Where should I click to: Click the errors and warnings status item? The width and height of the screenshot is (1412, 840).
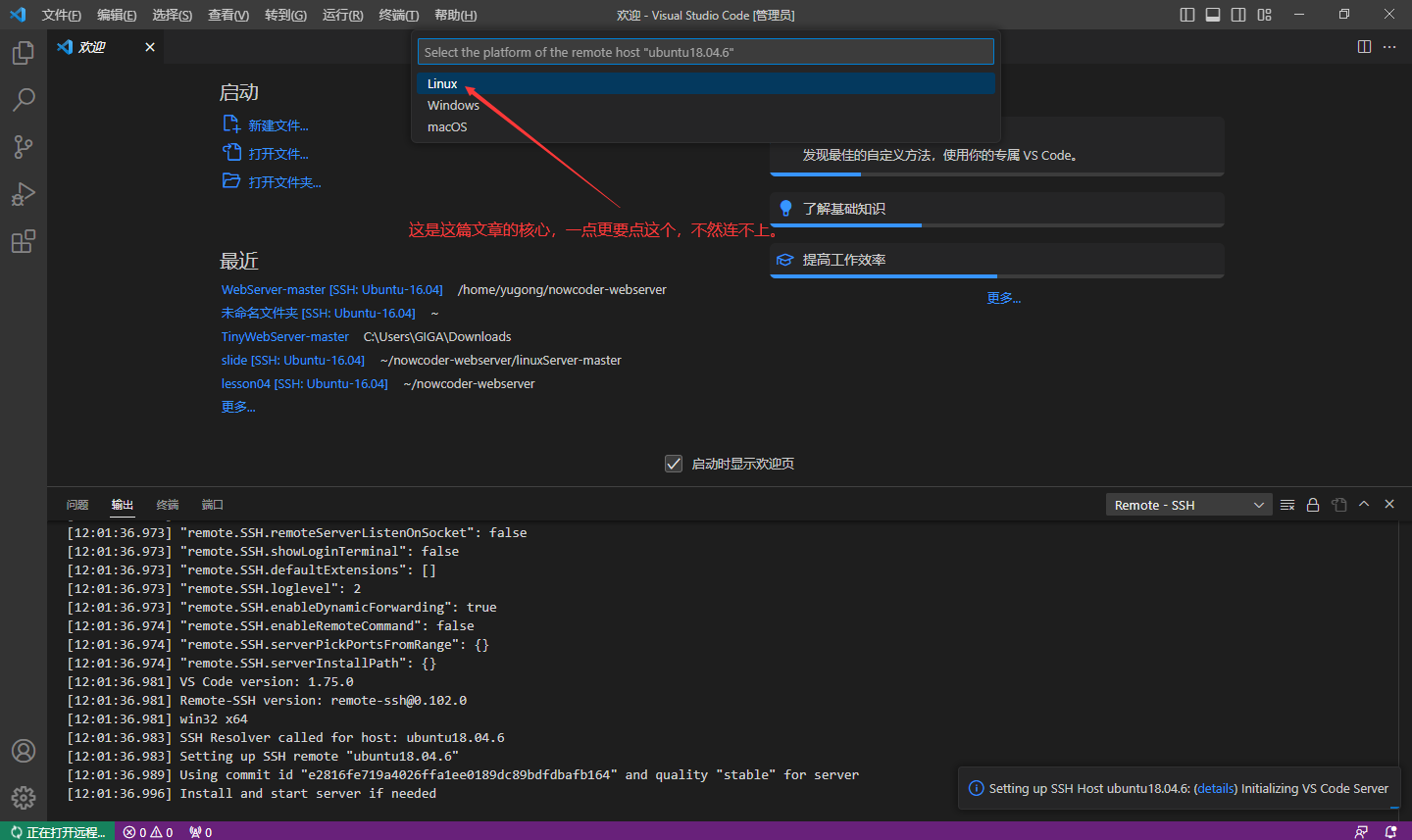click(148, 832)
